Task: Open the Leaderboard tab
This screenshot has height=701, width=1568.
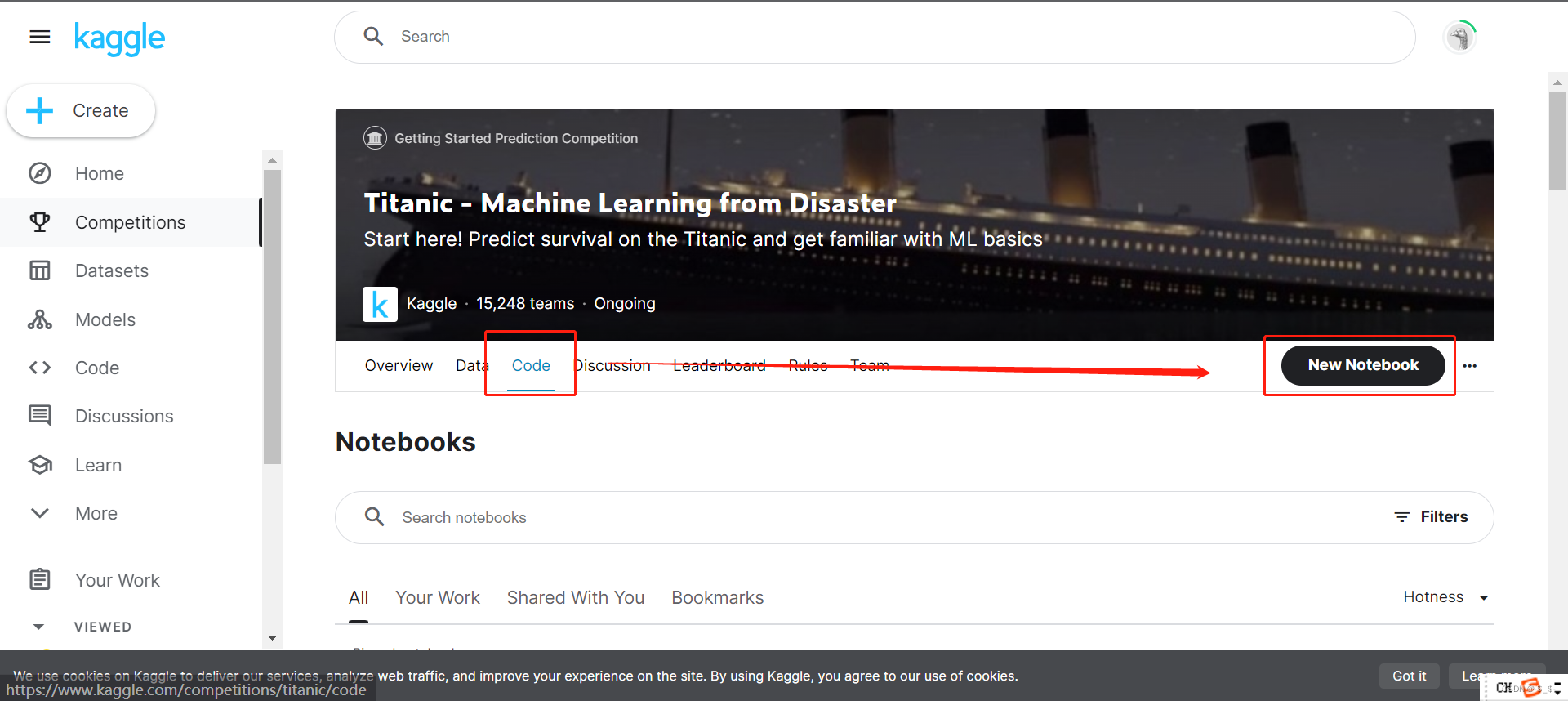Action: (719, 365)
